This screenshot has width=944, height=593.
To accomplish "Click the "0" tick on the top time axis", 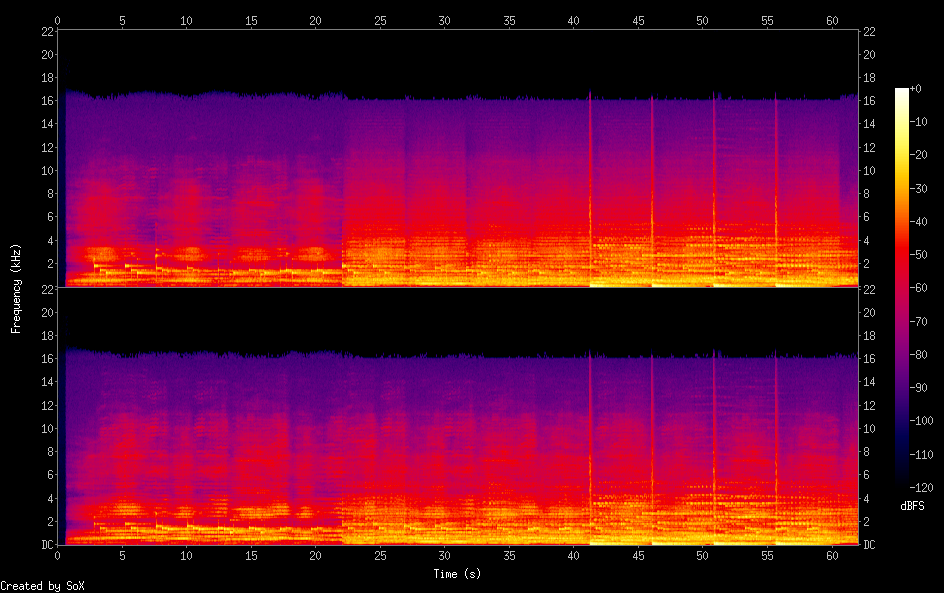I will point(57,20).
